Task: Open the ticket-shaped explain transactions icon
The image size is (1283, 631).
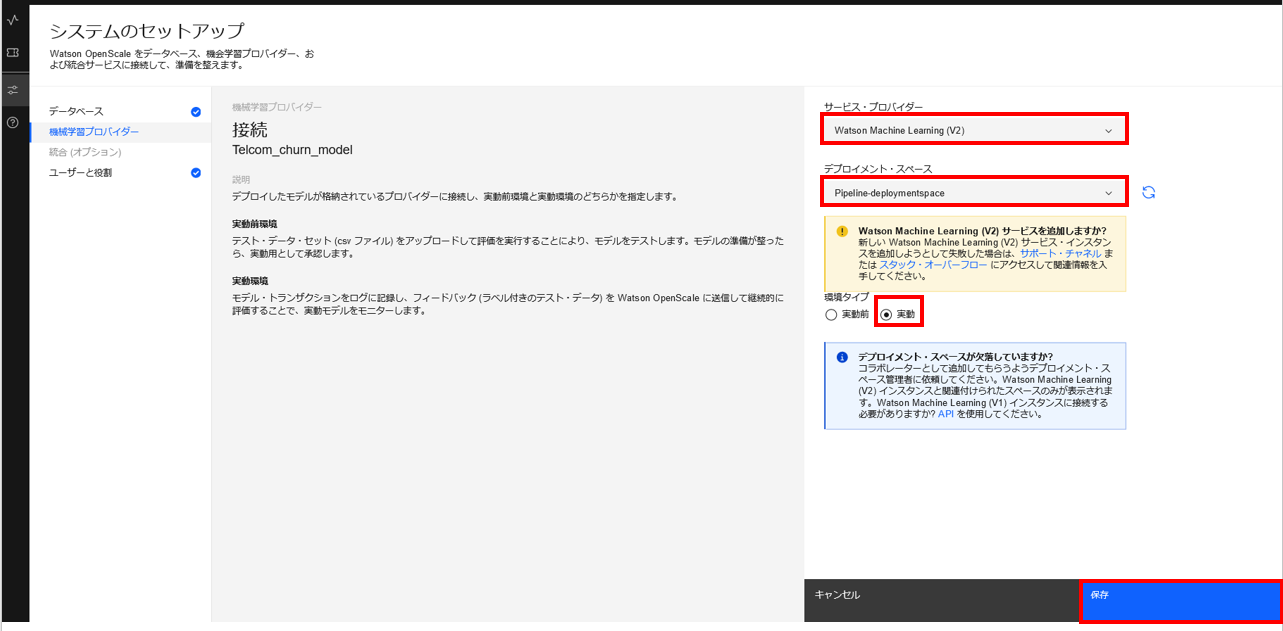Action: click(12, 52)
